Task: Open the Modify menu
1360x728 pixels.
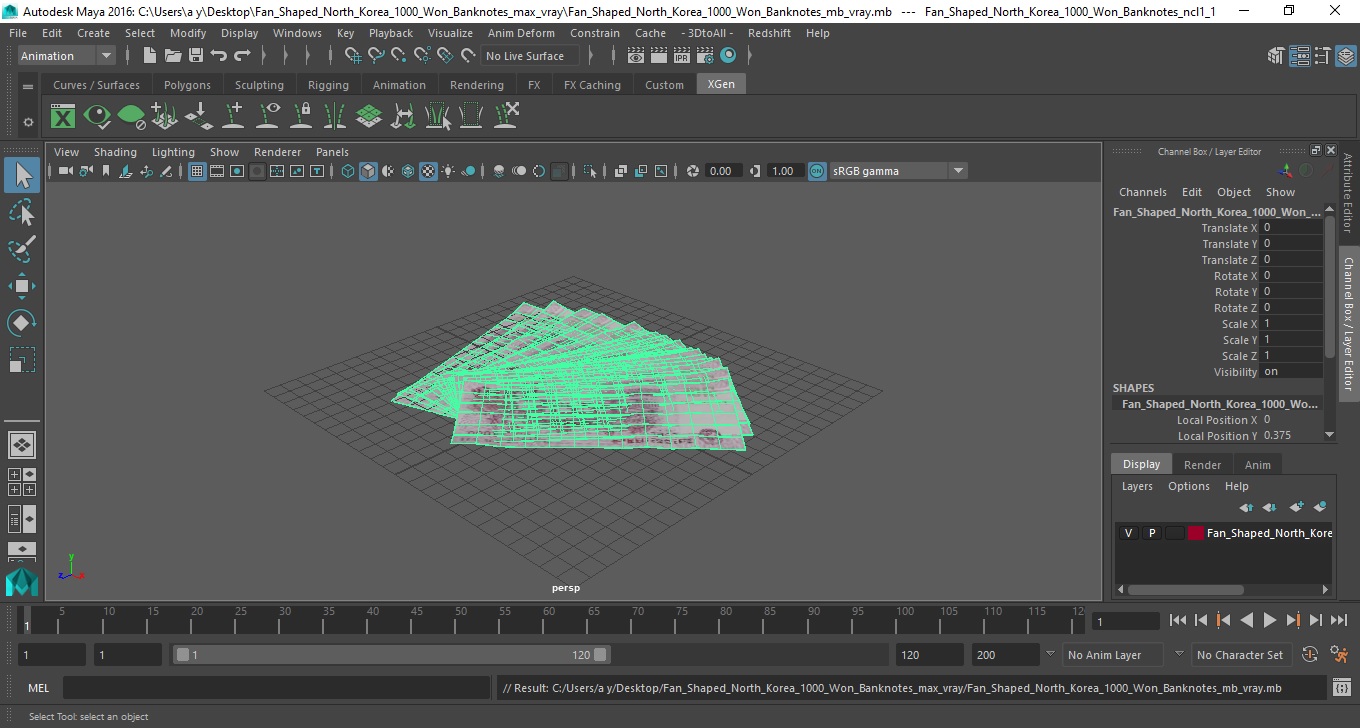Action: [x=188, y=33]
